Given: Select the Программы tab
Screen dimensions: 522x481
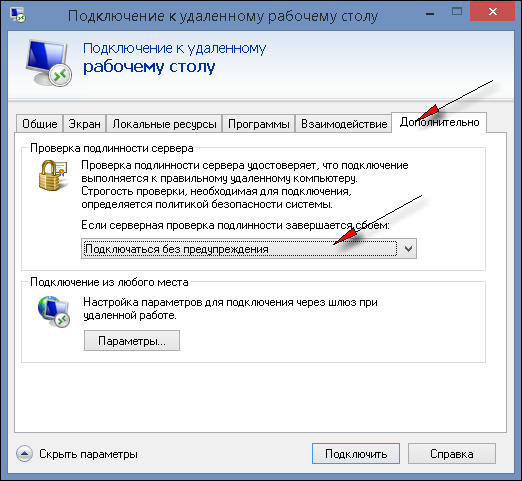Looking at the screenshot, I should coord(259,124).
